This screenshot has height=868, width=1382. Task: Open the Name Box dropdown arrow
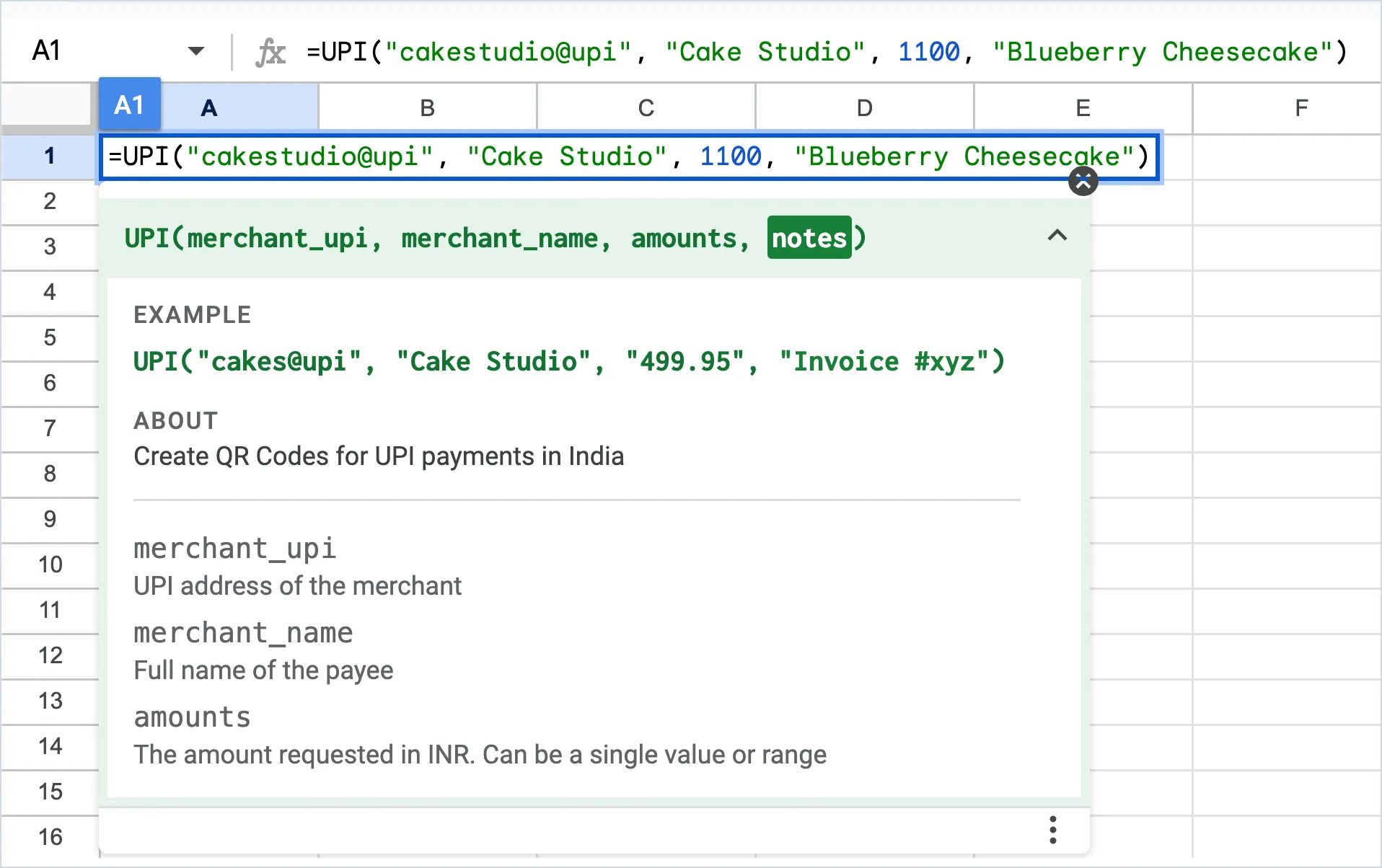195,50
